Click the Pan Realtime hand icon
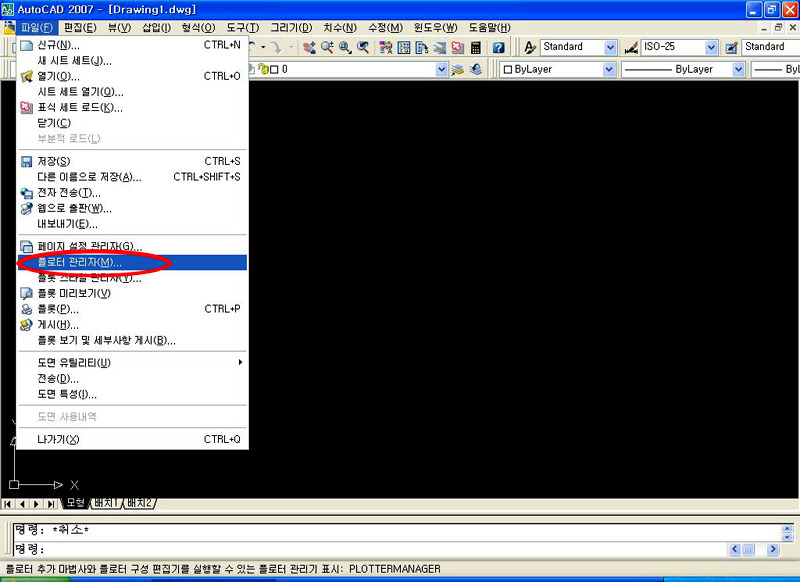 point(309,47)
